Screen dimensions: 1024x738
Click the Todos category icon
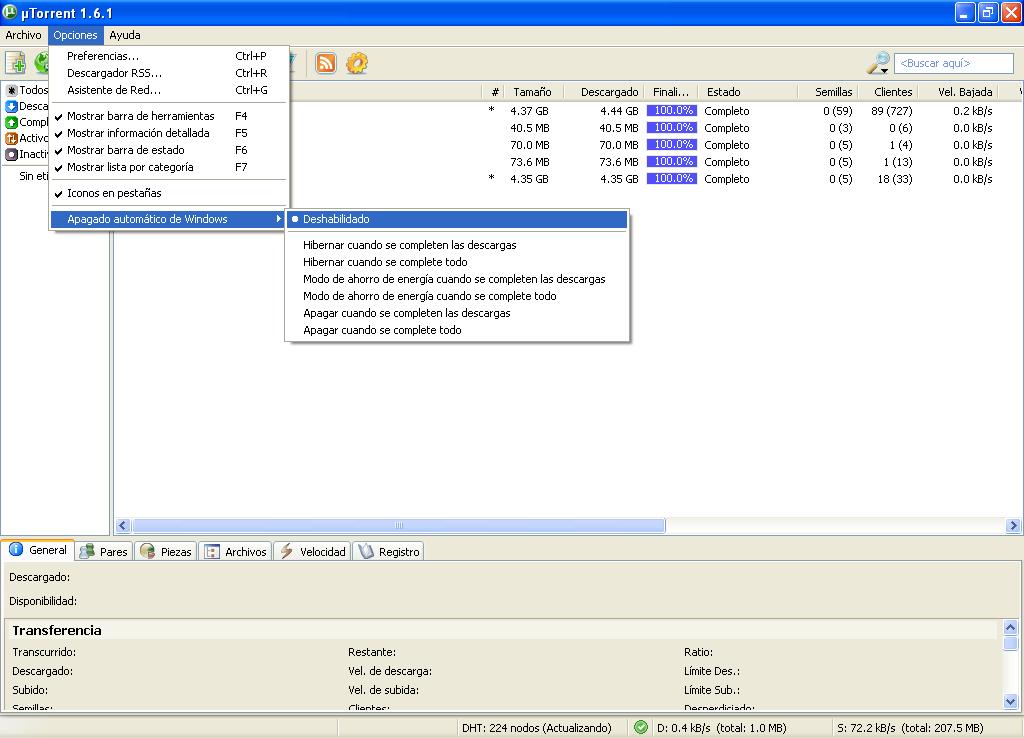coord(12,90)
